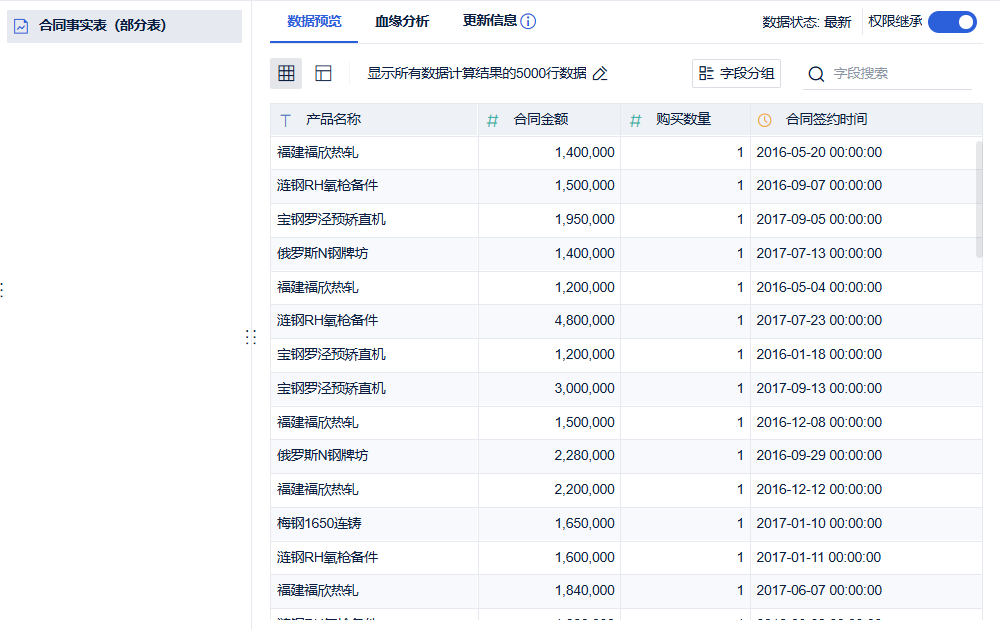Click the info icon beside 更新信息
This screenshot has height=630, width=1000.
526,19
